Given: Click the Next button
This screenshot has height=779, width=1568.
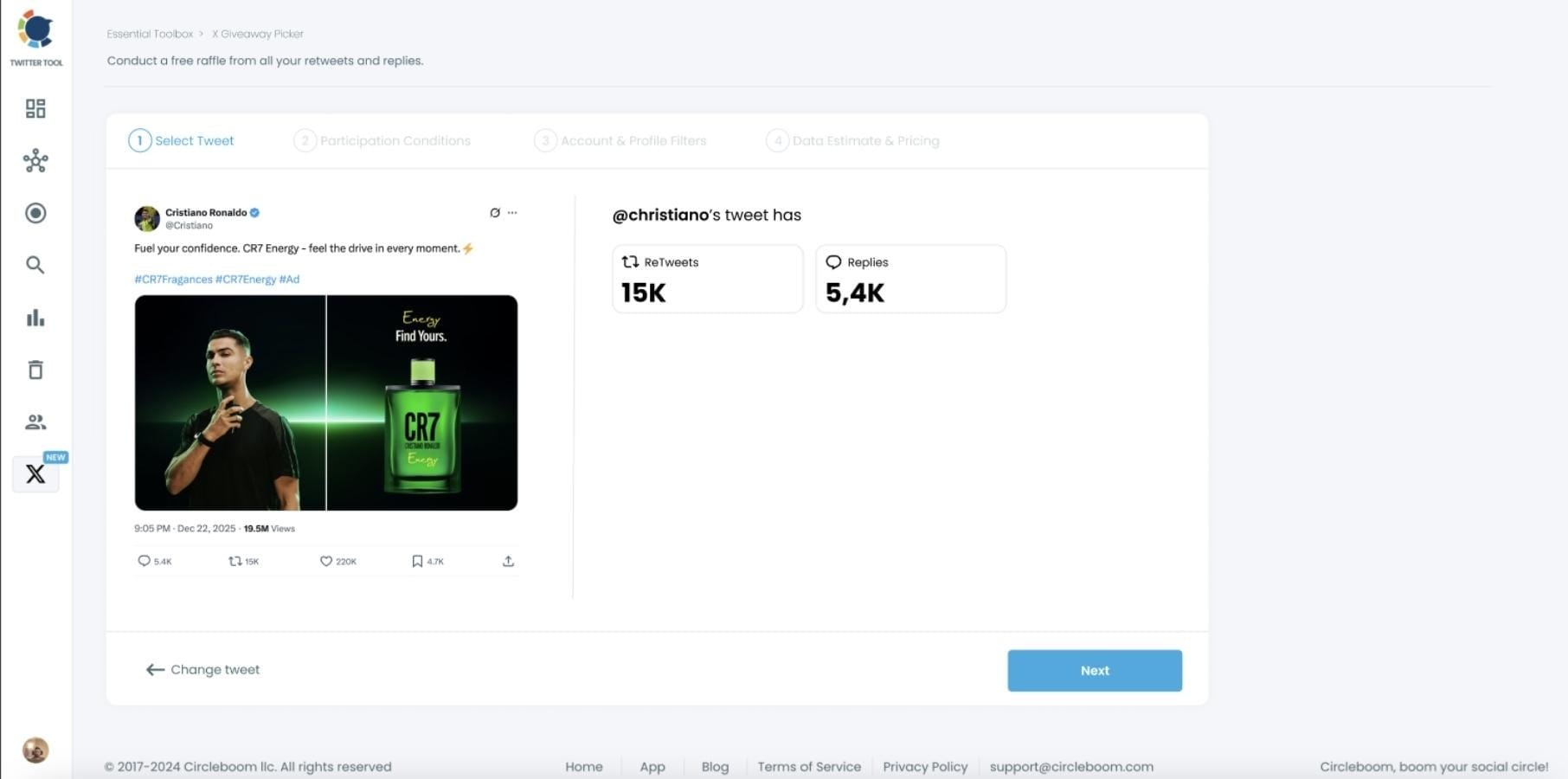Looking at the screenshot, I should [1095, 671].
